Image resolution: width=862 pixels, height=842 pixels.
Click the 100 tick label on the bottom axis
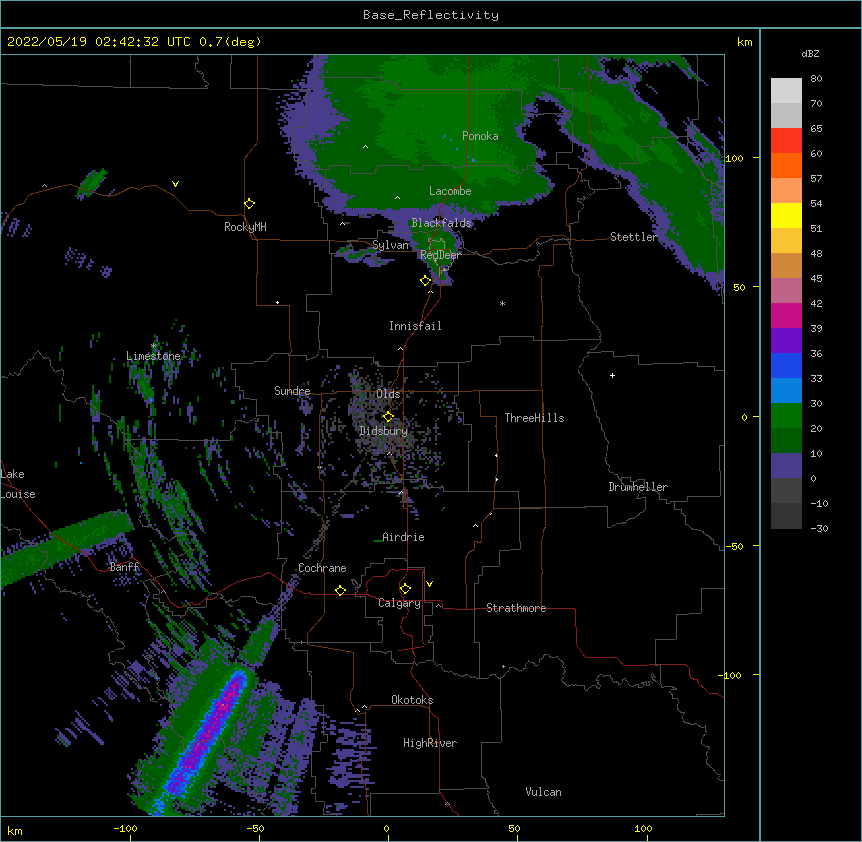click(643, 828)
